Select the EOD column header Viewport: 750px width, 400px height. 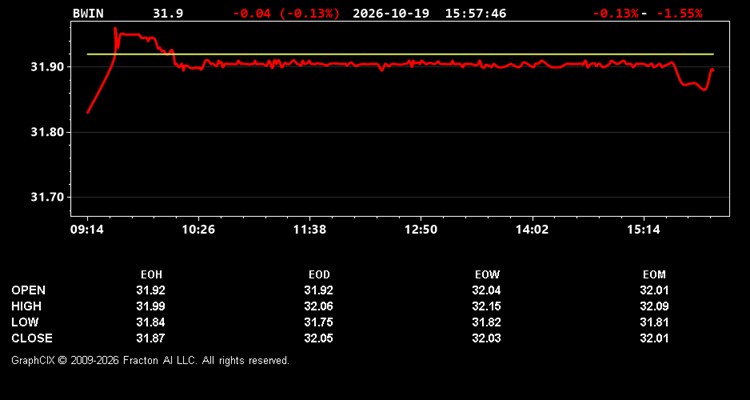[319, 275]
